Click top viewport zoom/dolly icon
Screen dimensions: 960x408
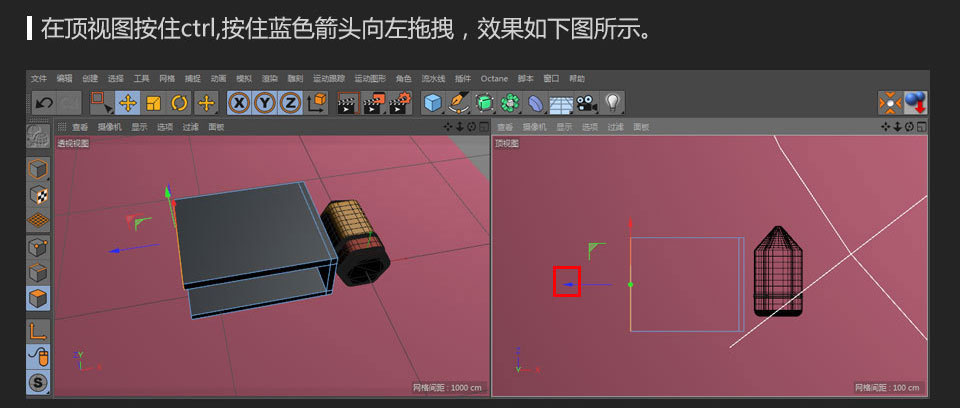[x=898, y=127]
